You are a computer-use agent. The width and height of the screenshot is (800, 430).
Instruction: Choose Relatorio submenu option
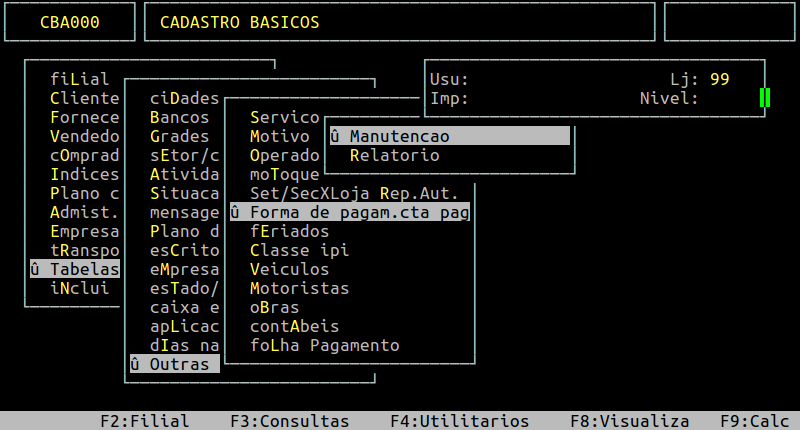tap(394, 156)
